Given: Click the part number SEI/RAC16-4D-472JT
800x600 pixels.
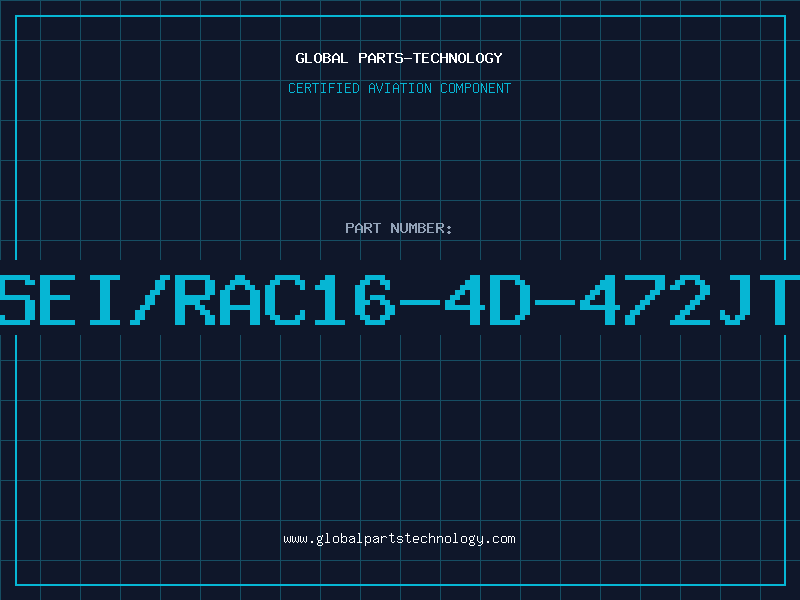Looking at the screenshot, I should [x=400, y=300].
